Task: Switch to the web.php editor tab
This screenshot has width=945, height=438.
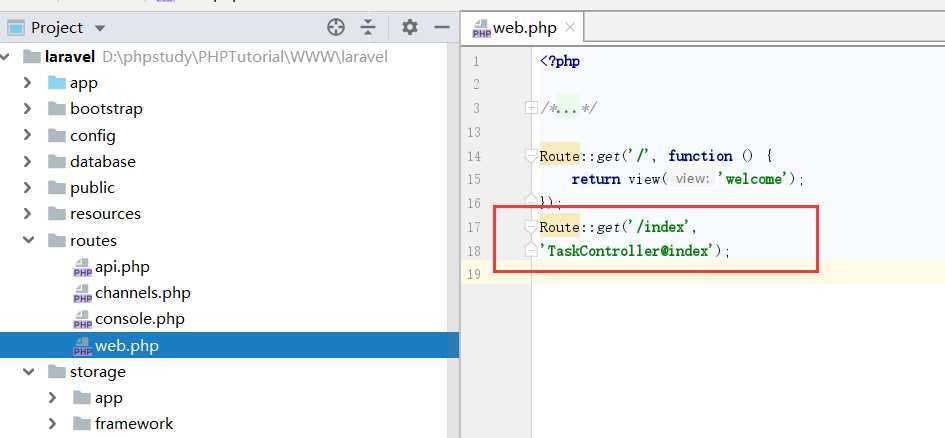Action: click(x=522, y=28)
